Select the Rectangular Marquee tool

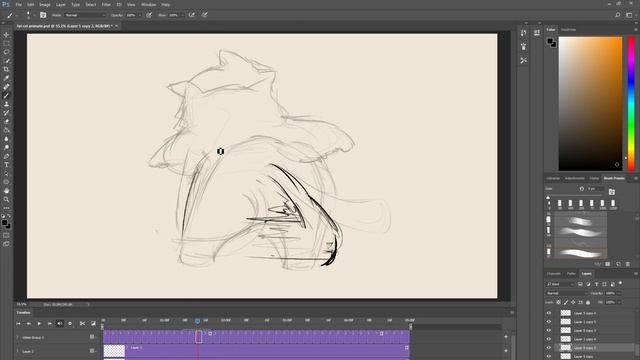point(6,43)
